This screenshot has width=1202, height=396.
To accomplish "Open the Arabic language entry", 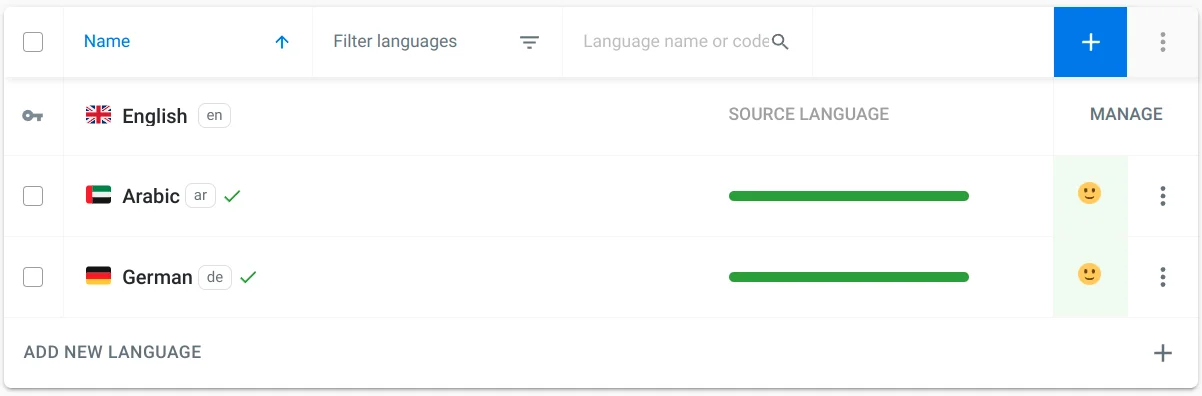I will [x=151, y=196].
